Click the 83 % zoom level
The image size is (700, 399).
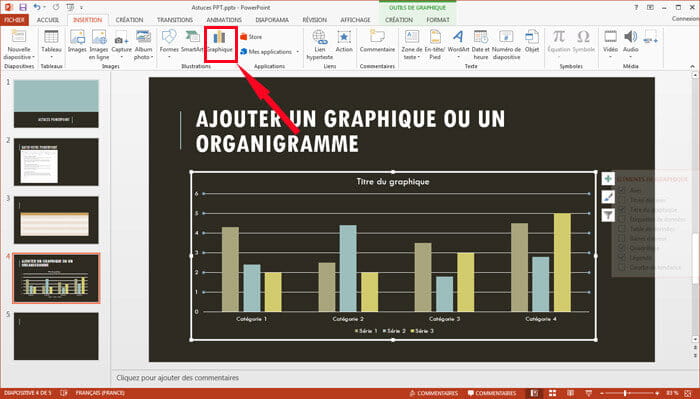(672, 393)
